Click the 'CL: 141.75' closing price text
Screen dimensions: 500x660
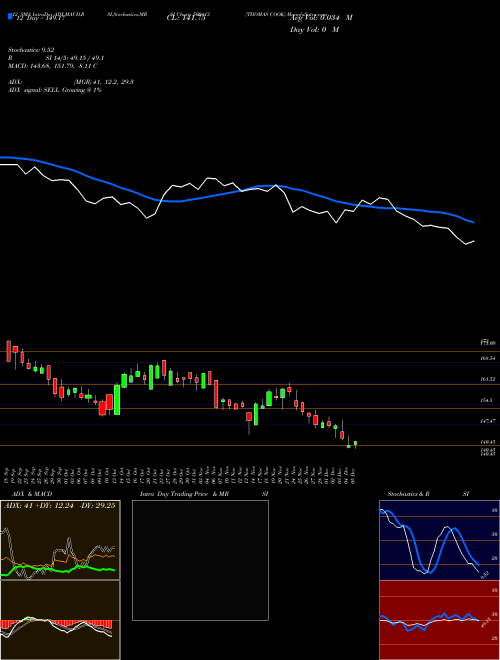(186, 18)
